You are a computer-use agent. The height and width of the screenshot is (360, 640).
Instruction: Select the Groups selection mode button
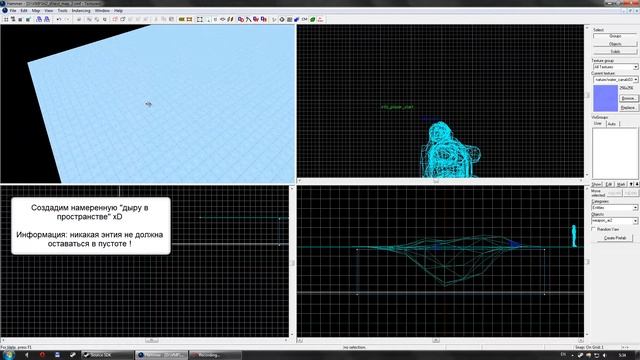coord(615,36)
